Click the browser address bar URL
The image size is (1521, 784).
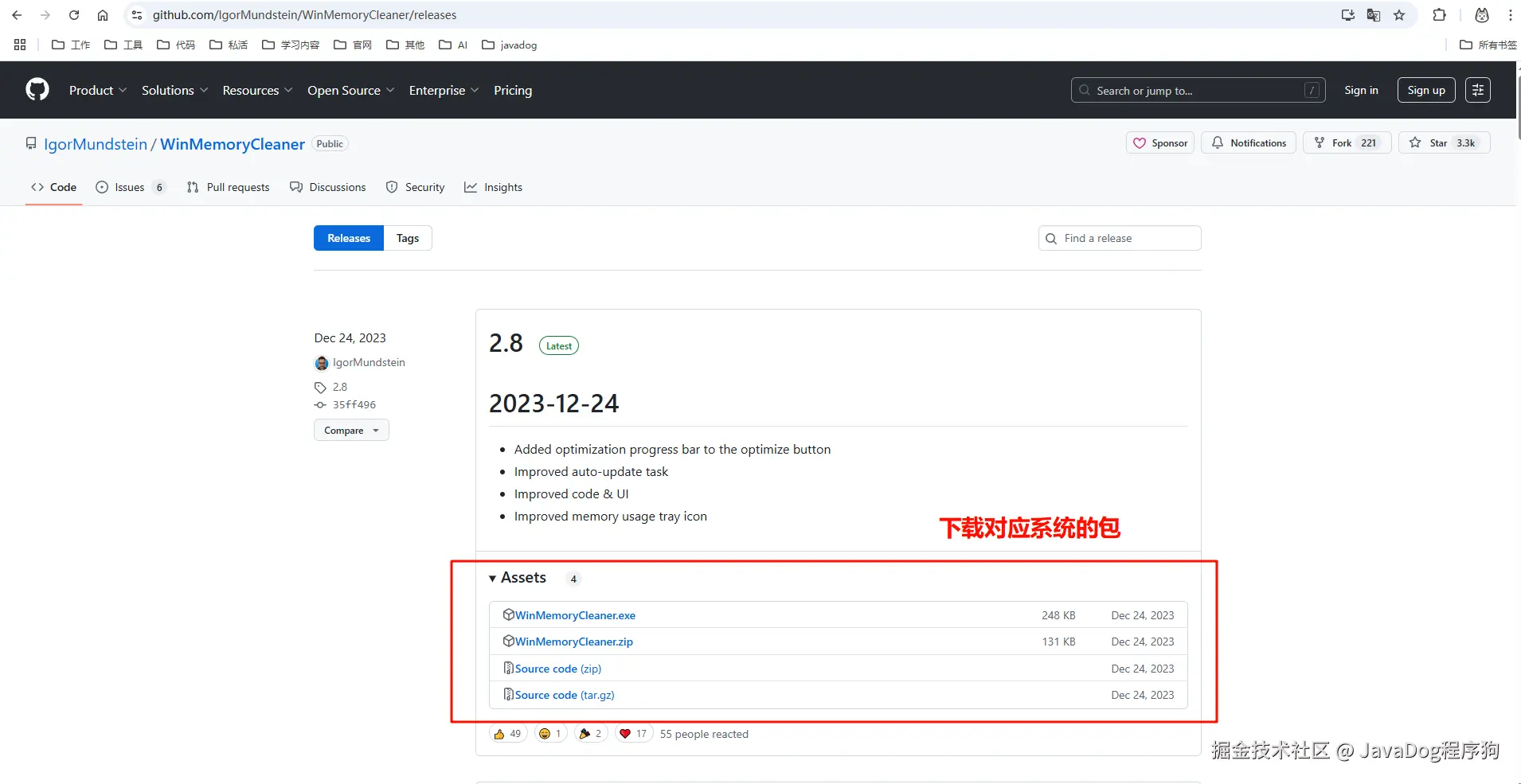click(x=305, y=15)
